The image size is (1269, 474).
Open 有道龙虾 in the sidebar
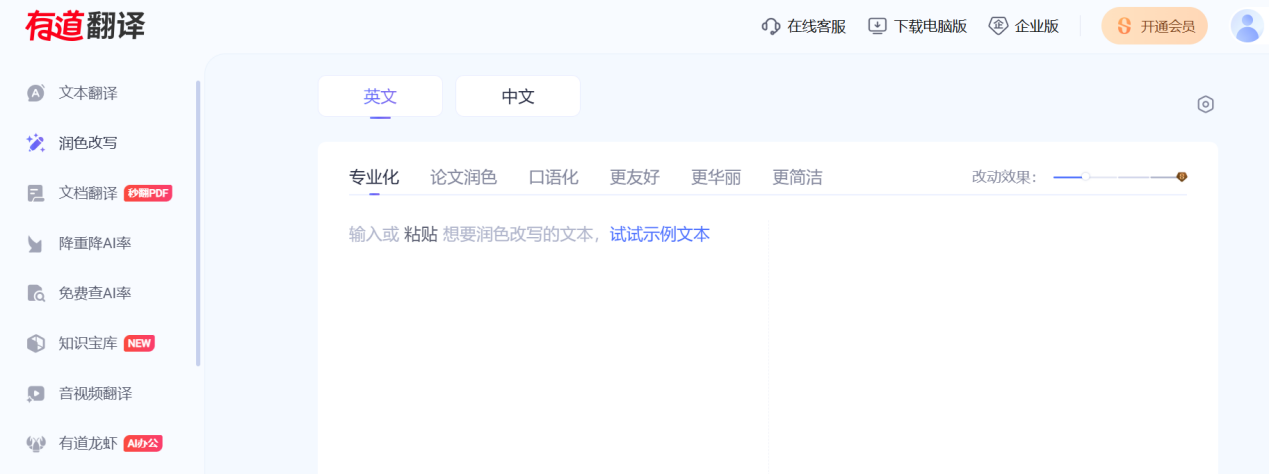point(88,443)
